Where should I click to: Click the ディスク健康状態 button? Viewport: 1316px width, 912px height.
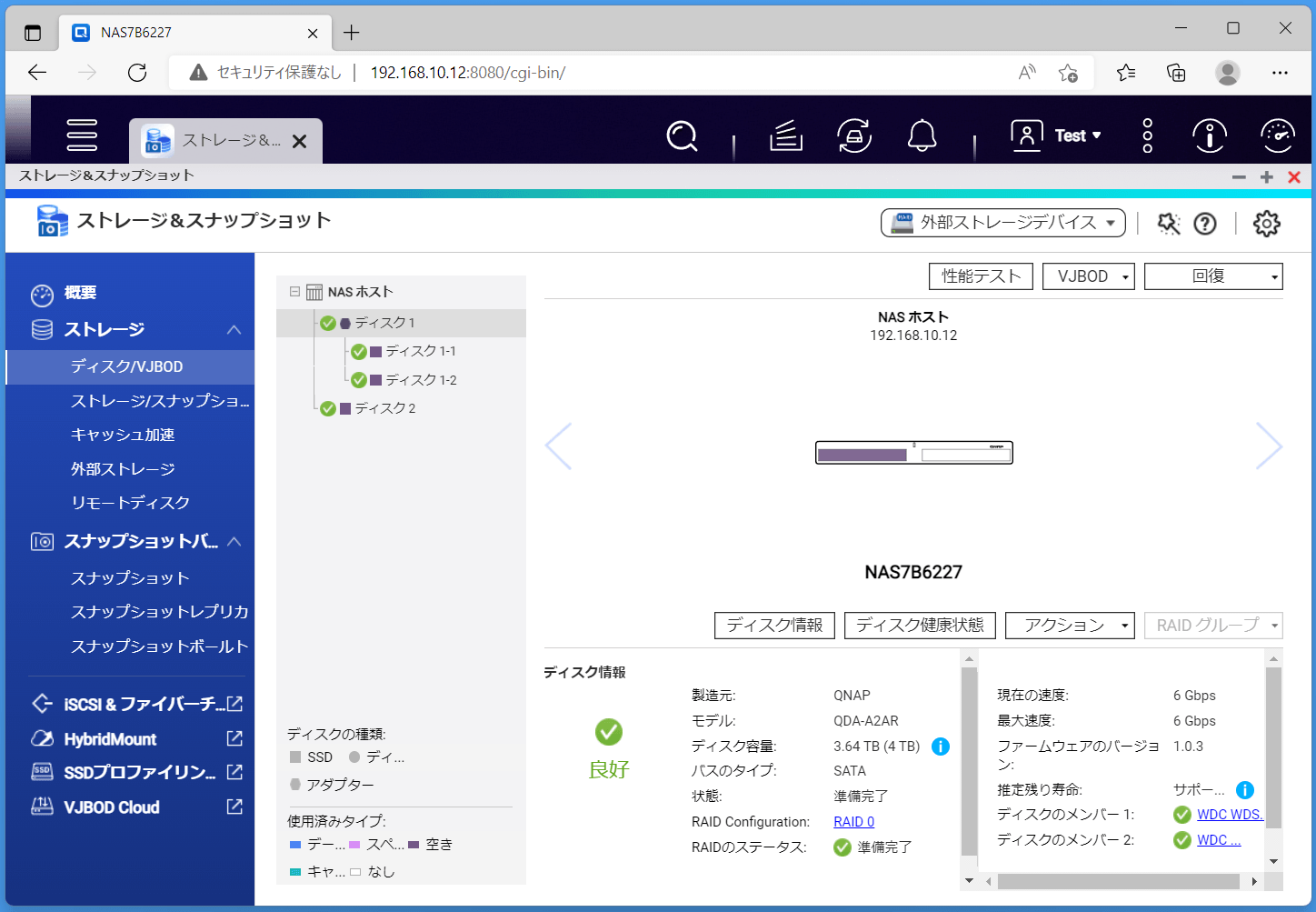[920, 626]
